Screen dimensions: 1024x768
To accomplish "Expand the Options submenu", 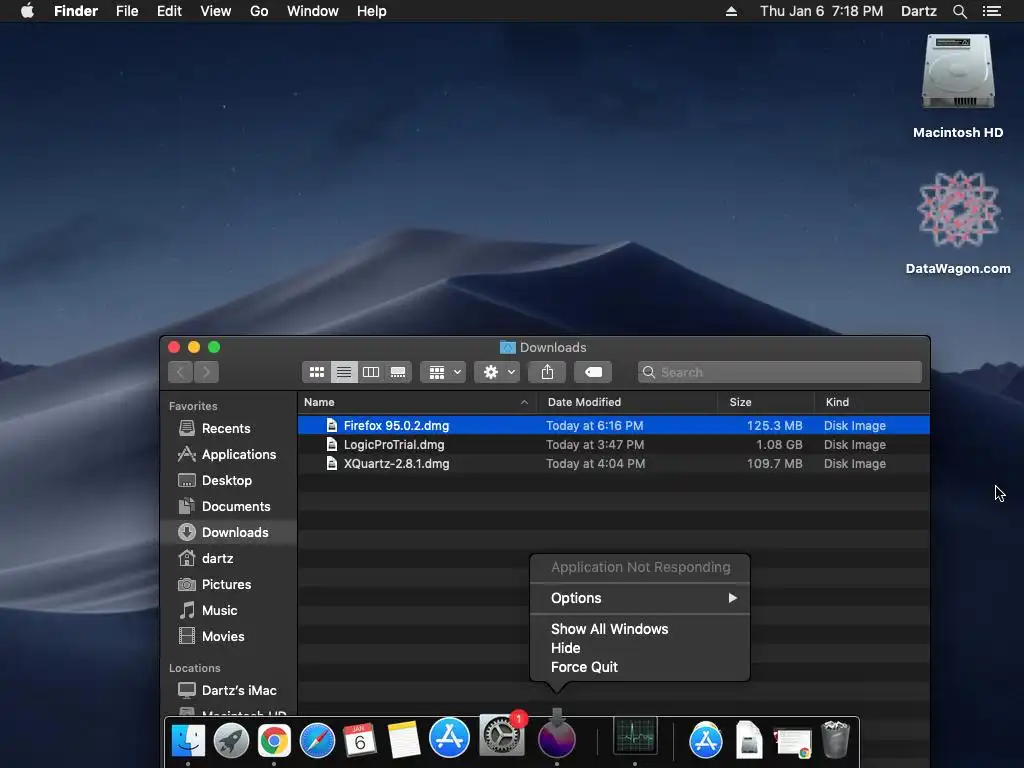I will point(640,598).
